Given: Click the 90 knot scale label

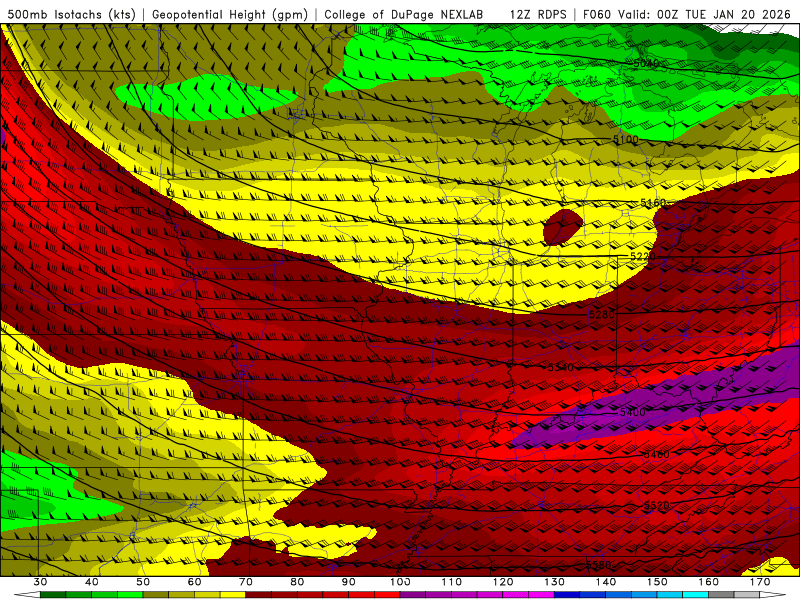Looking at the screenshot, I should tap(348, 582).
